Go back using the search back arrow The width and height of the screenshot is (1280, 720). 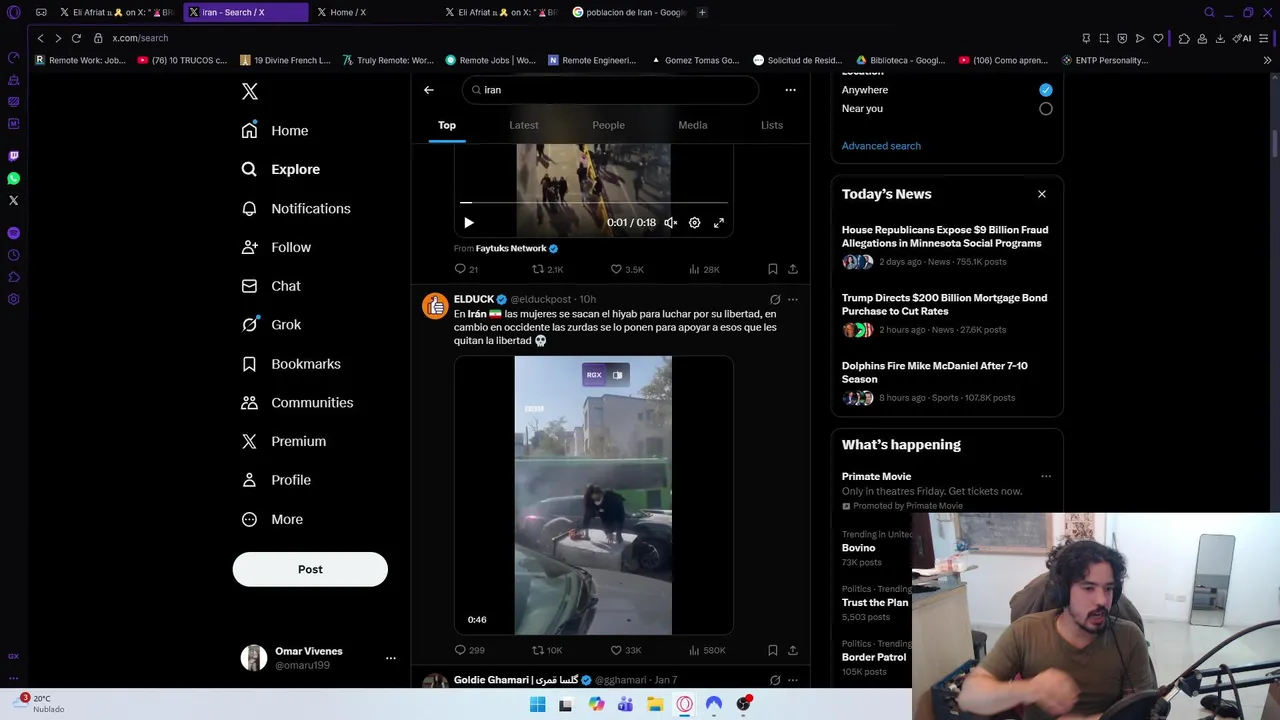pyautogui.click(x=429, y=90)
